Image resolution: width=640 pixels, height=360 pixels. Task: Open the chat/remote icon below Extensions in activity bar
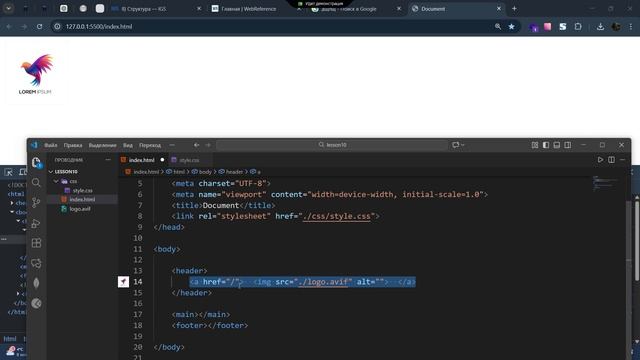36,263
